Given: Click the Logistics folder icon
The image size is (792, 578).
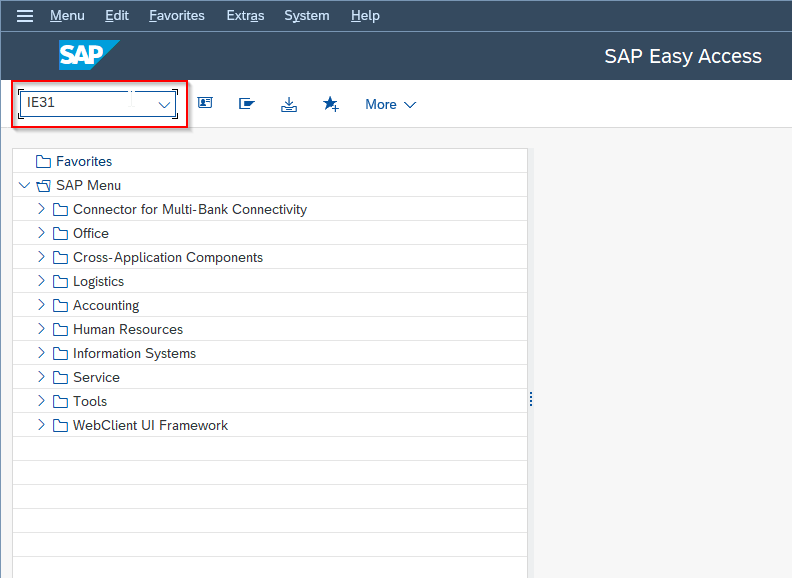Looking at the screenshot, I should (60, 281).
